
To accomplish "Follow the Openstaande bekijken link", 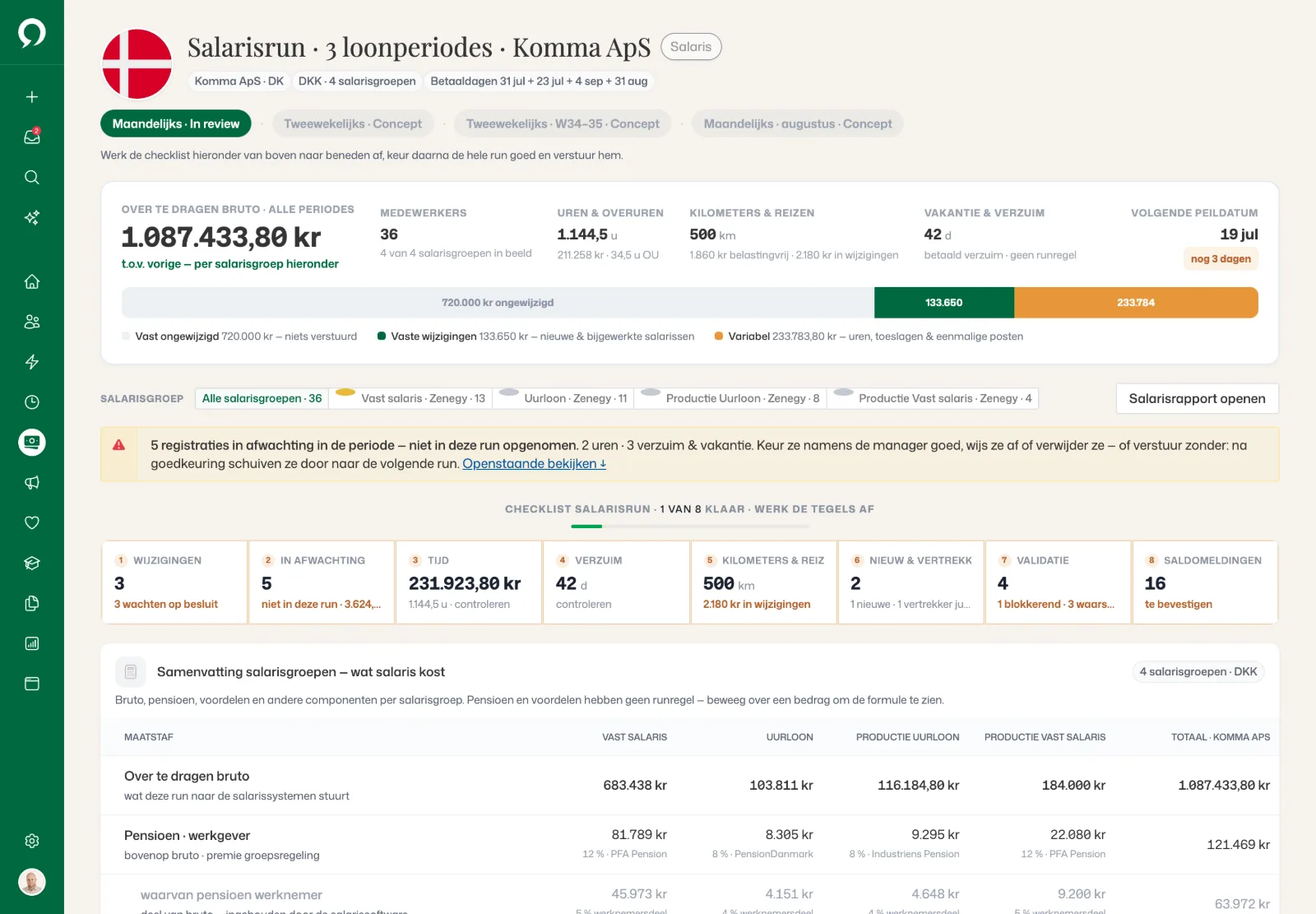I will click(x=535, y=464).
